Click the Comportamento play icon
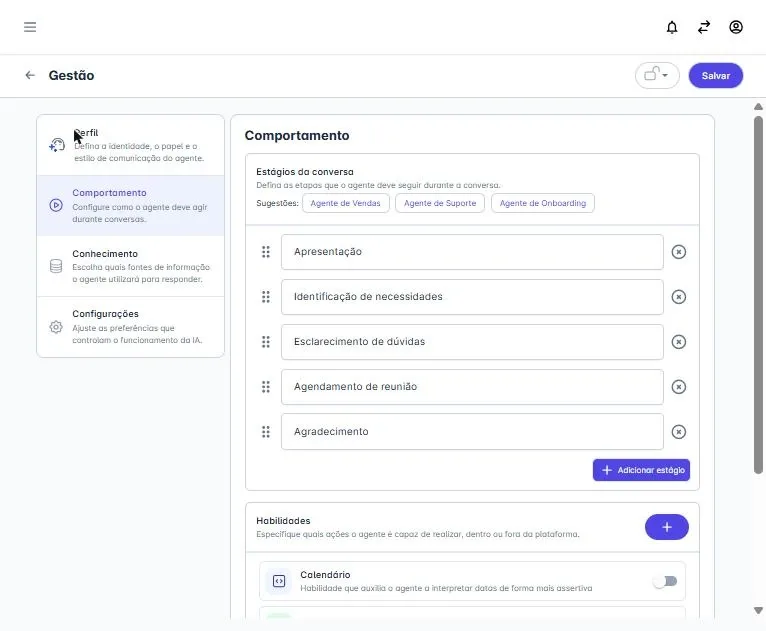 [x=56, y=205]
